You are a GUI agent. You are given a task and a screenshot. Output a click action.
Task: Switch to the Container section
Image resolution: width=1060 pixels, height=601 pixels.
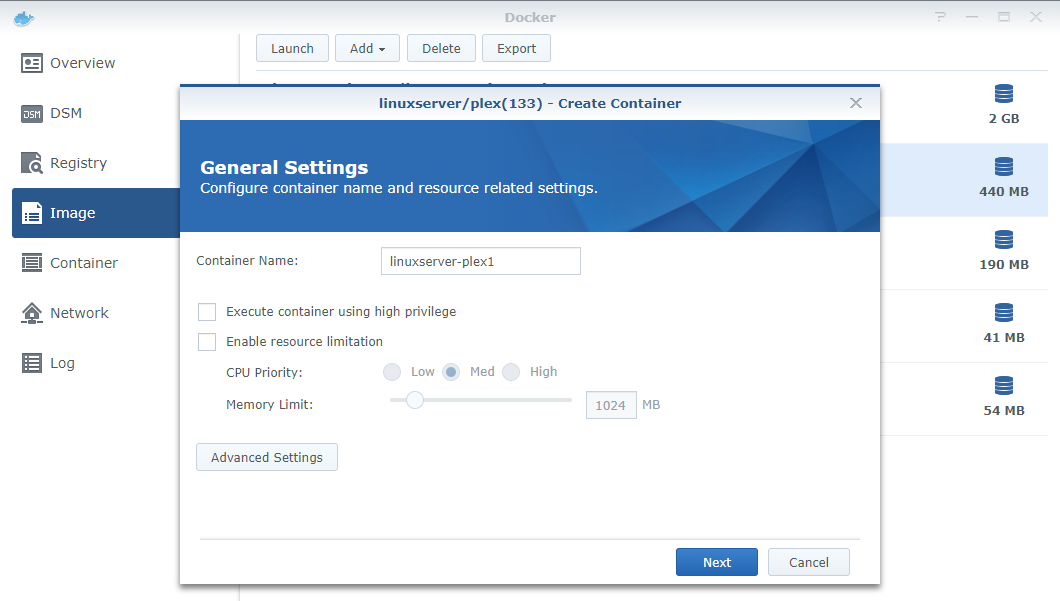pyautogui.click(x=84, y=263)
